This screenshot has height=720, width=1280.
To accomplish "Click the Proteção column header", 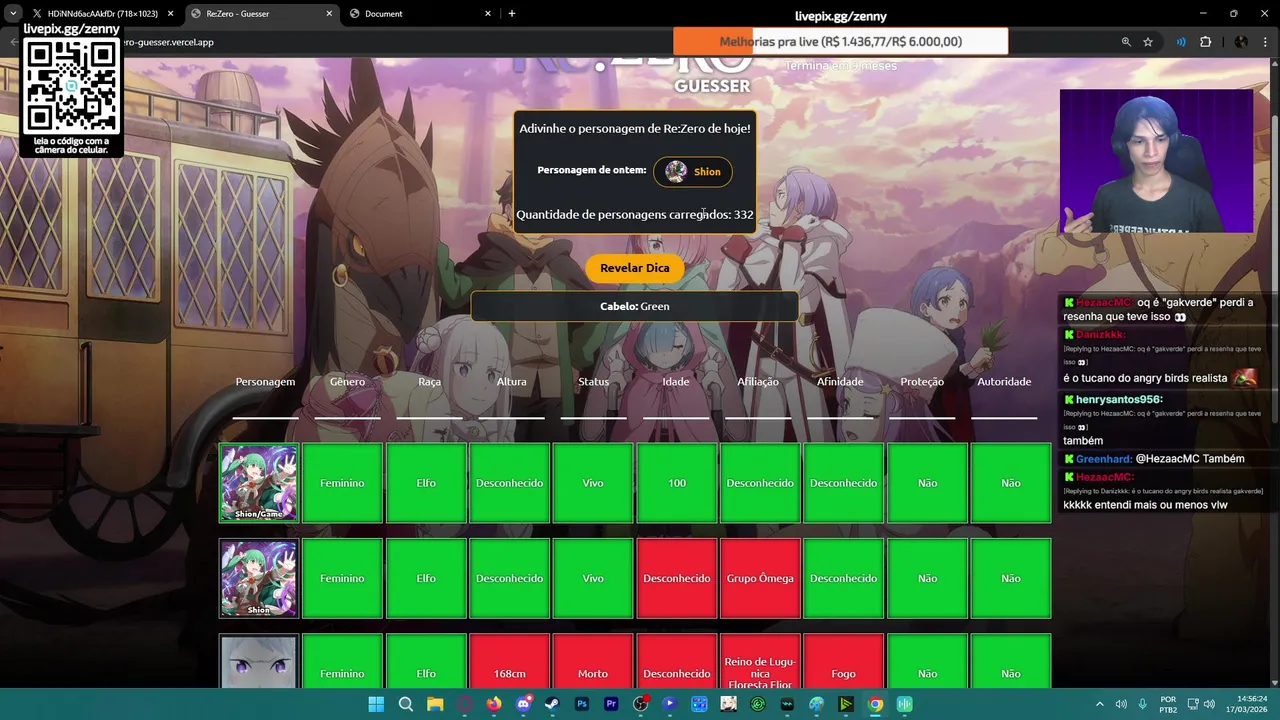I will point(922,382).
